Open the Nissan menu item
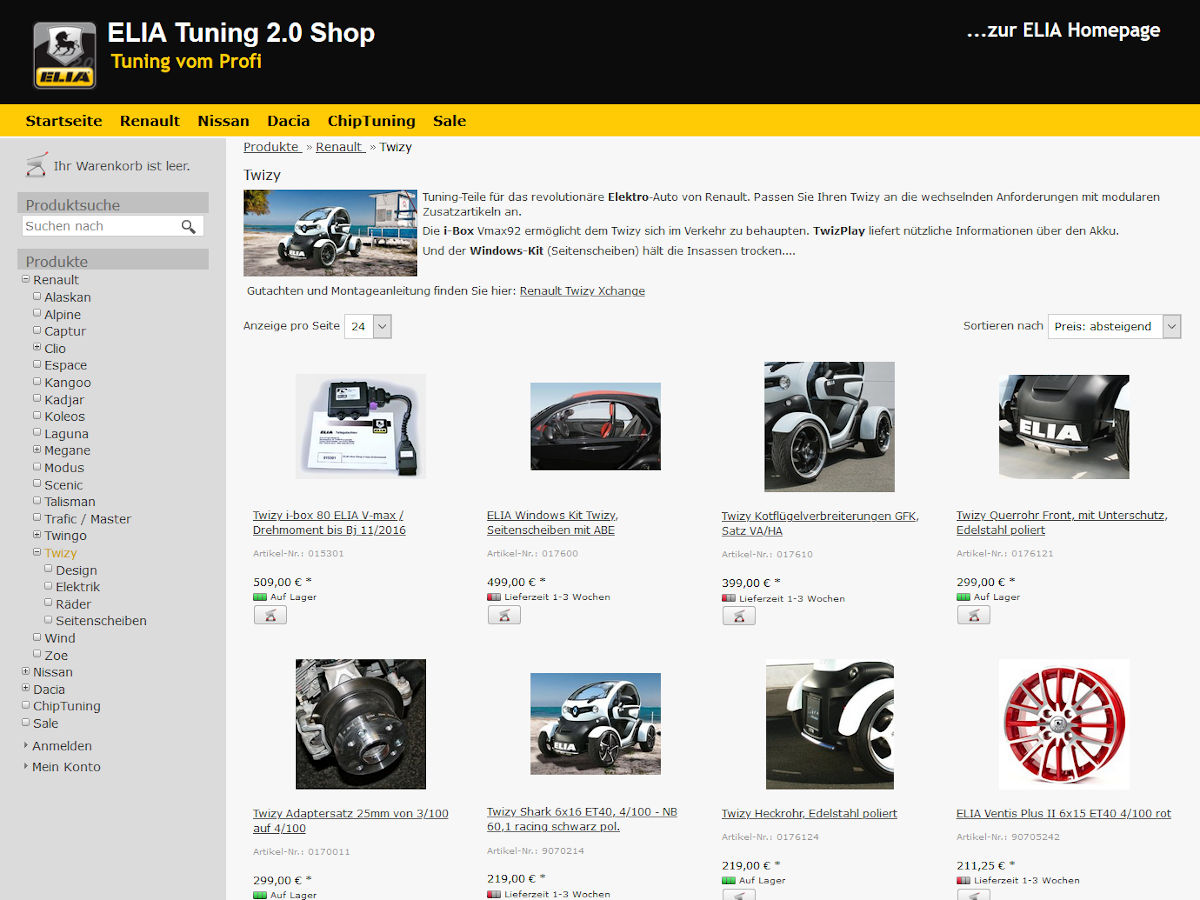The width and height of the screenshot is (1200, 900). [x=223, y=121]
